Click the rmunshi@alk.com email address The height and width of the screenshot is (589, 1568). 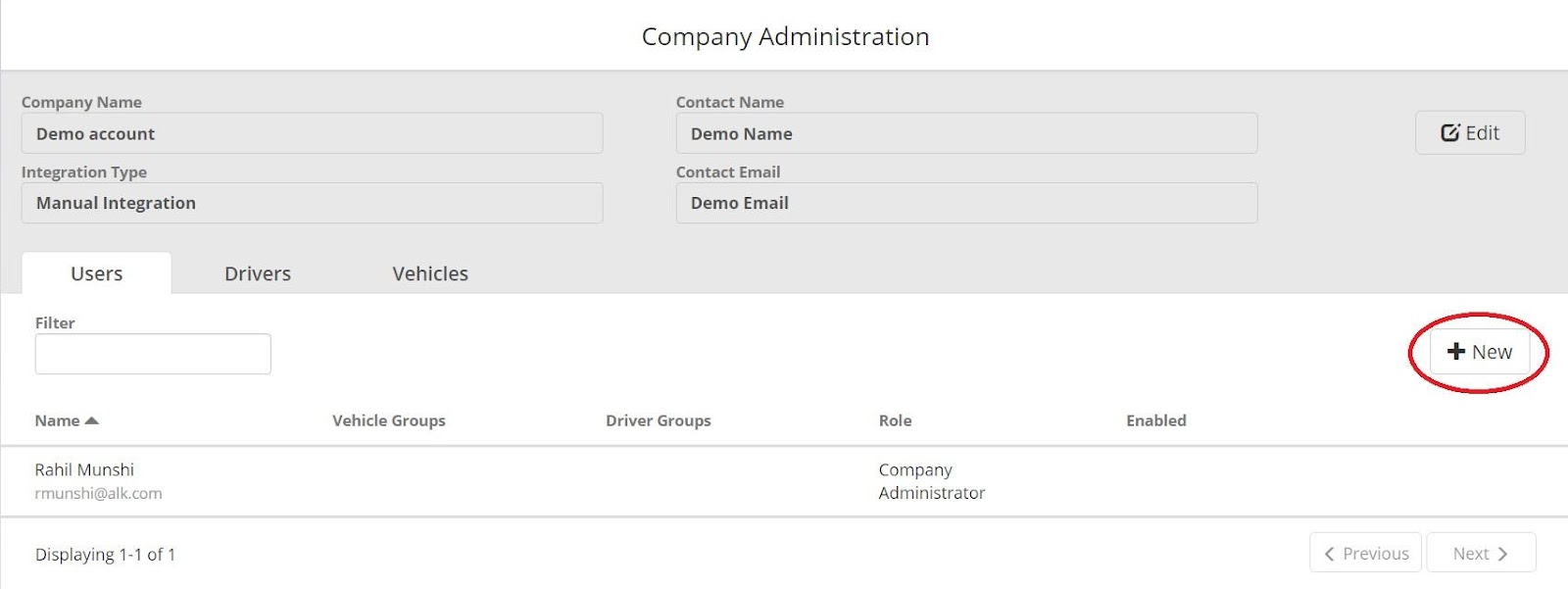tap(98, 493)
